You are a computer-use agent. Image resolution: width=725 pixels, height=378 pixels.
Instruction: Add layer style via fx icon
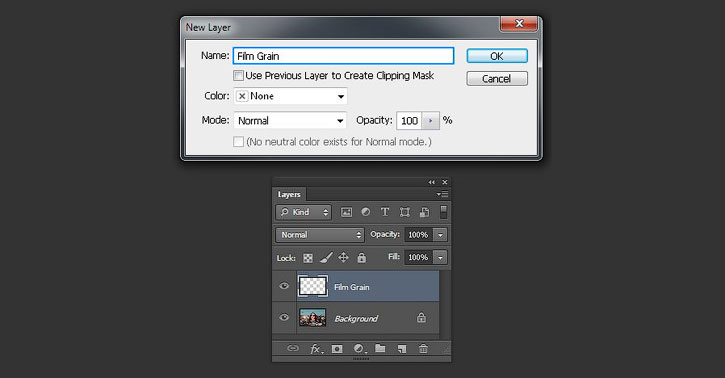click(x=316, y=348)
